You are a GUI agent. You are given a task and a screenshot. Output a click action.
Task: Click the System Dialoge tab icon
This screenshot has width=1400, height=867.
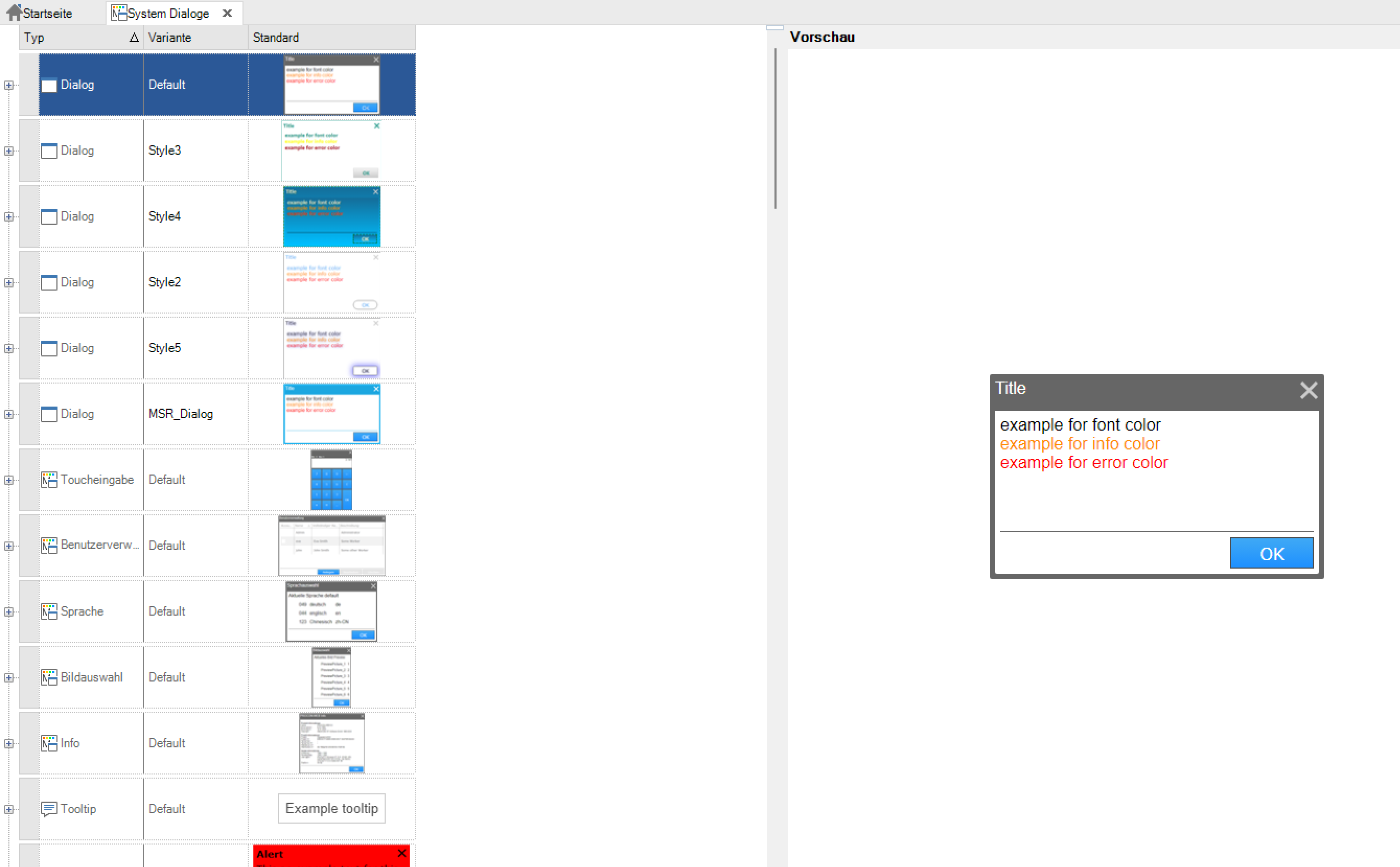119,13
